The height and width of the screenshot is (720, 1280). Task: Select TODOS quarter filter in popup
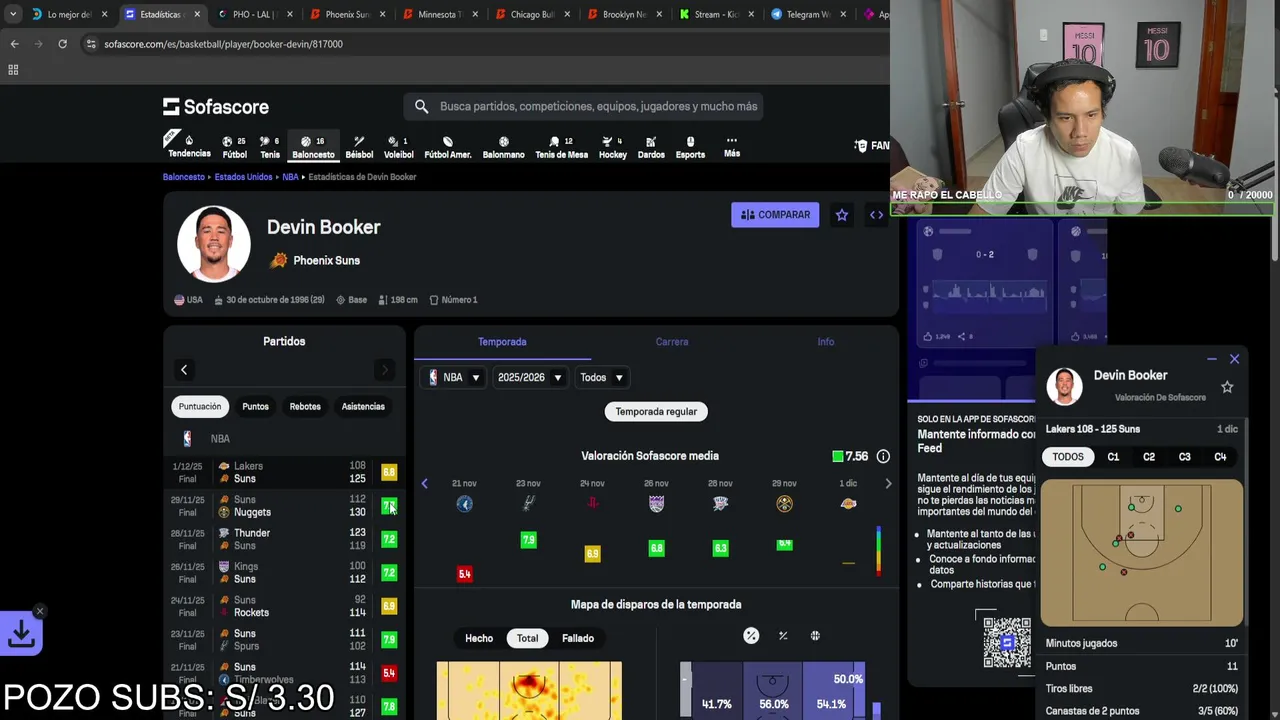coord(1068,457)
